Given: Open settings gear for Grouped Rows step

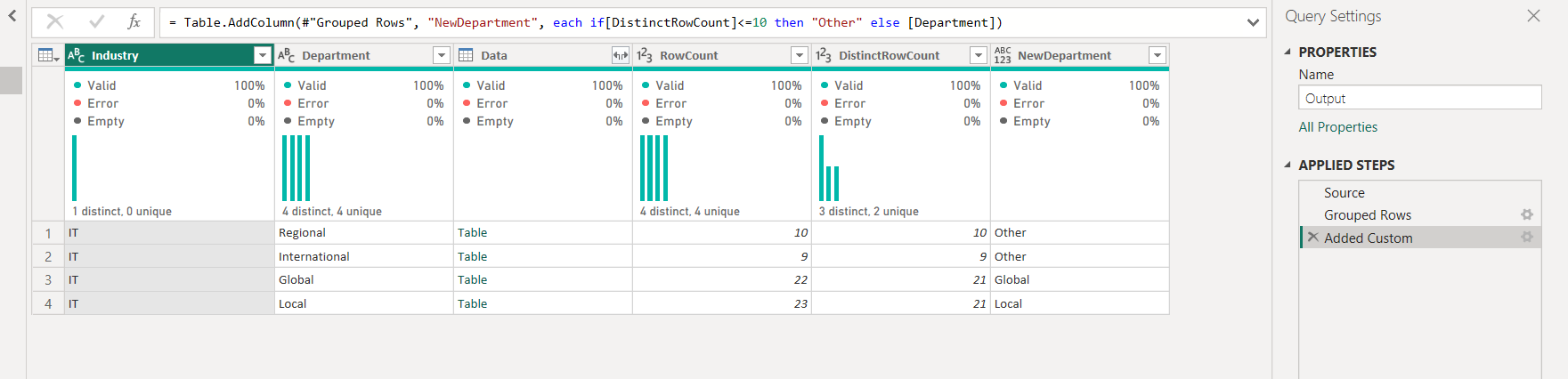Looking at the screenshot, I should pyautogui.click(x=1526, y=214).
